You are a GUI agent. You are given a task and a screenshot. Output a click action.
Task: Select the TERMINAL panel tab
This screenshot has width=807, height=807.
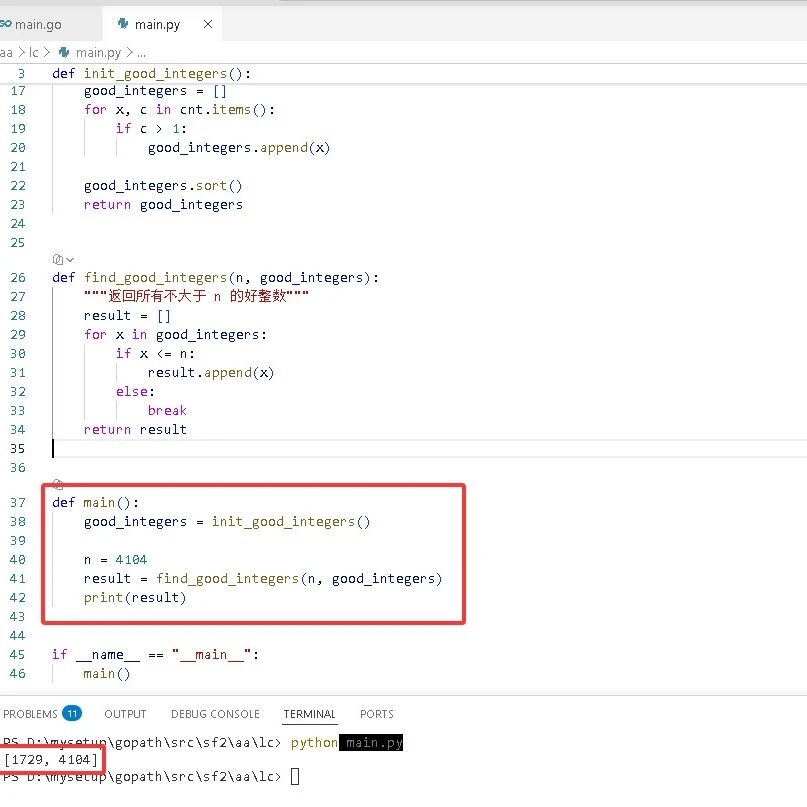point(309,714)
